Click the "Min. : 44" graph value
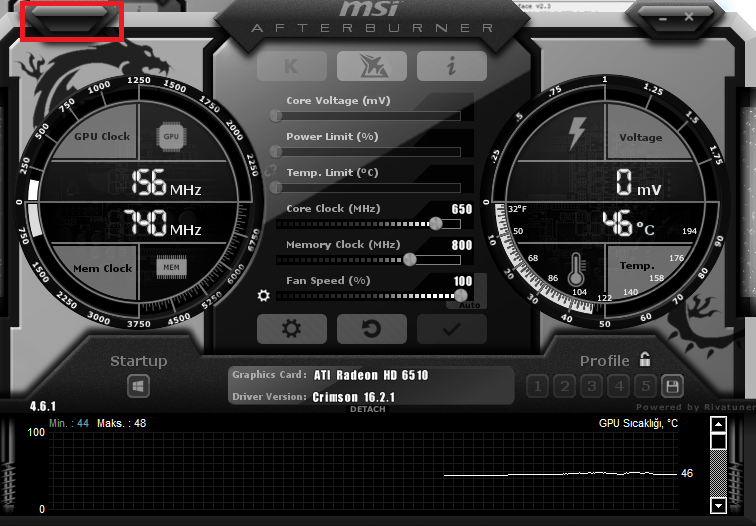Screen dimensions: 756x526 (69, 423)
